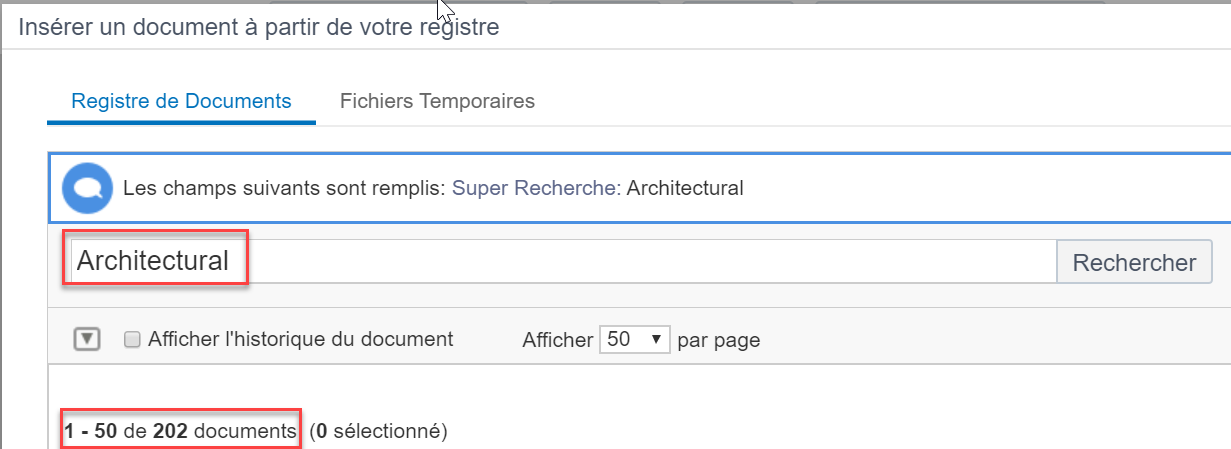Focus the search field containing Architectural
The image size is (1231, 449).
(x=563, y=262)
